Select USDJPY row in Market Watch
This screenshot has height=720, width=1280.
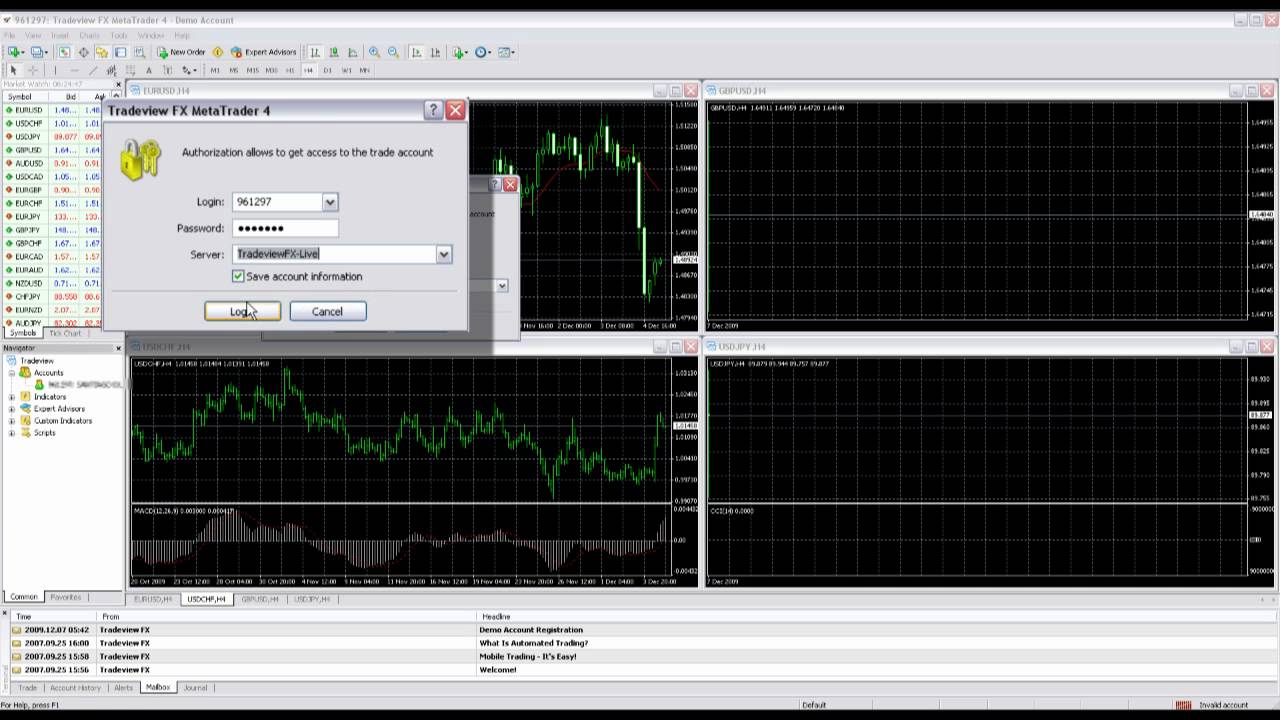52,136
